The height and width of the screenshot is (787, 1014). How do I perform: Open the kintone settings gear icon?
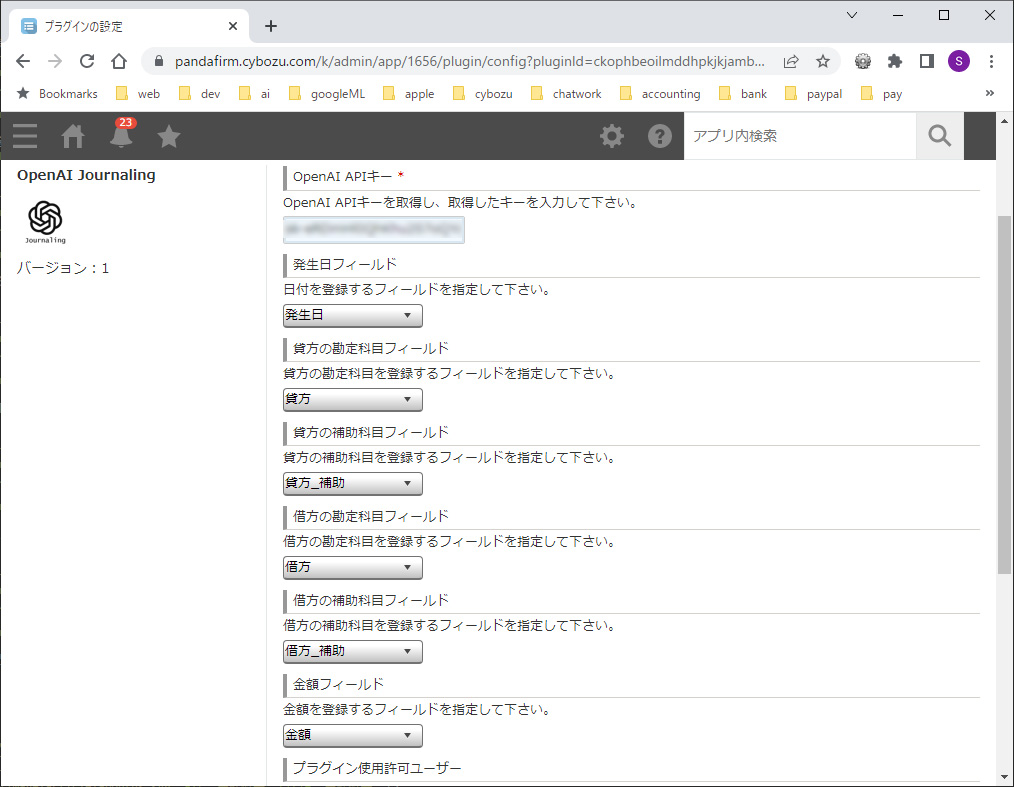tap(612, 136)
